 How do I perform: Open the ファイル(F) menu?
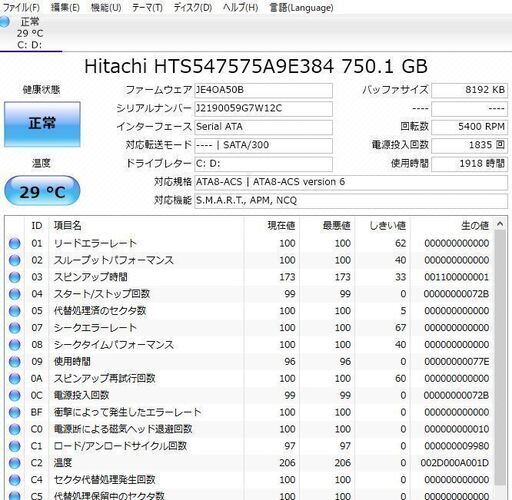(x=21, y=7)
